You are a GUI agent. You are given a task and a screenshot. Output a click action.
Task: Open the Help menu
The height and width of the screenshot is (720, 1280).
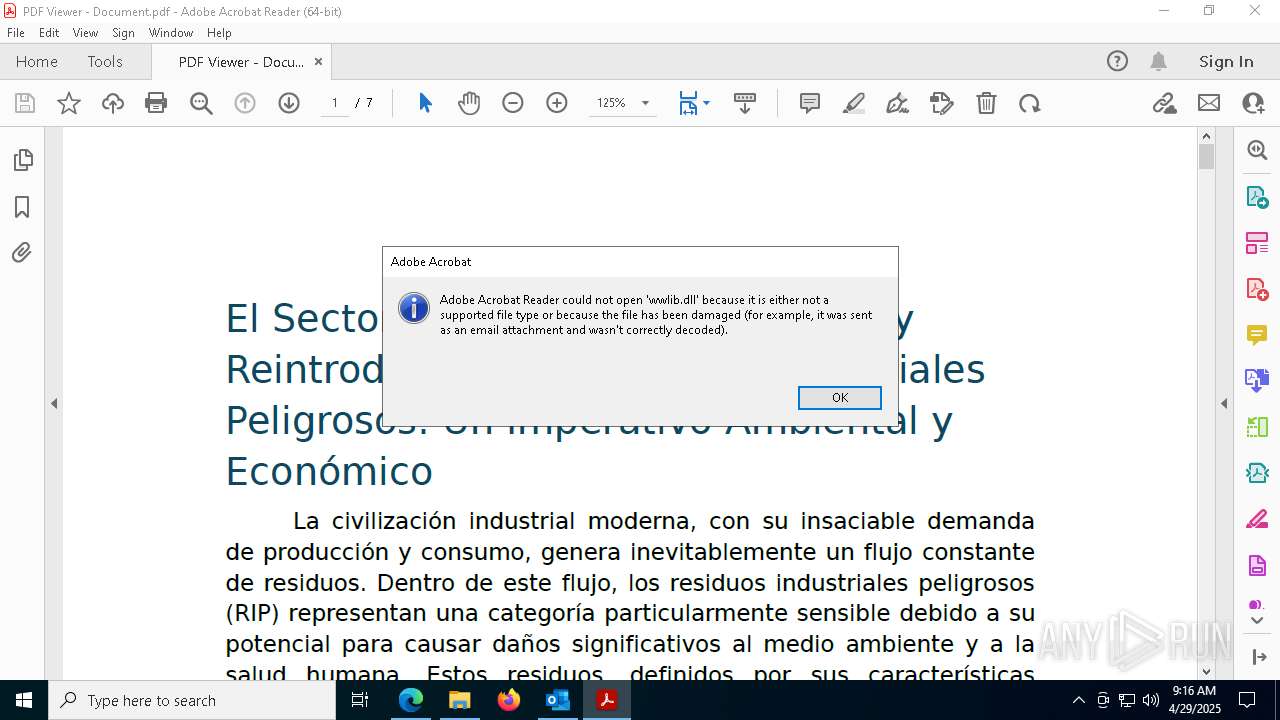tap(219, 33)
